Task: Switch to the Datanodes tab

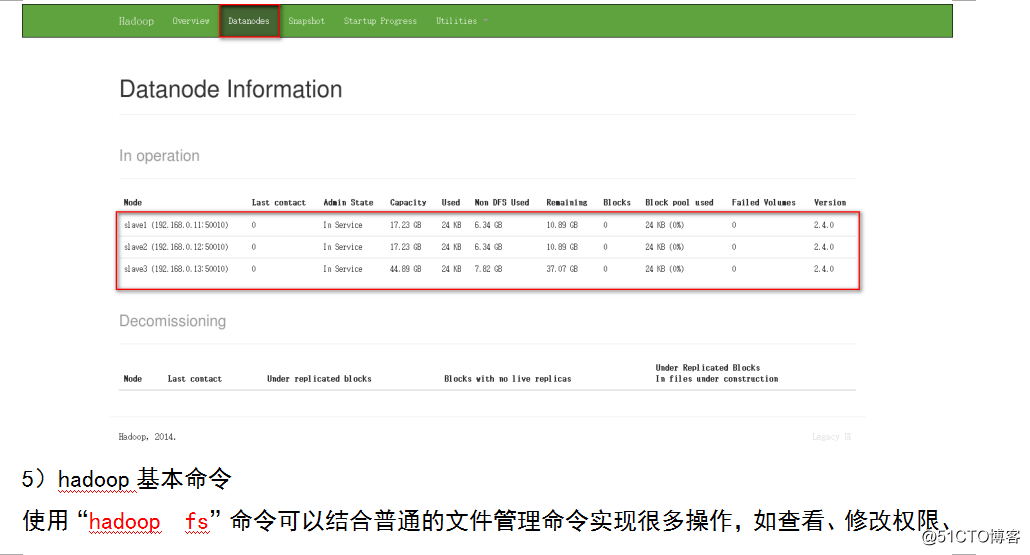Action: pos(249,21)
